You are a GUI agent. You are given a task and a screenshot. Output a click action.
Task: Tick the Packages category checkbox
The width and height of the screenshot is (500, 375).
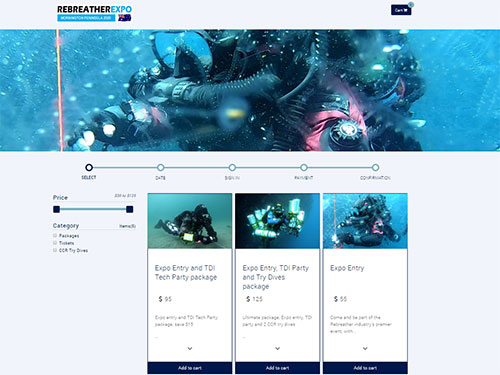click(x=55, y=236)
